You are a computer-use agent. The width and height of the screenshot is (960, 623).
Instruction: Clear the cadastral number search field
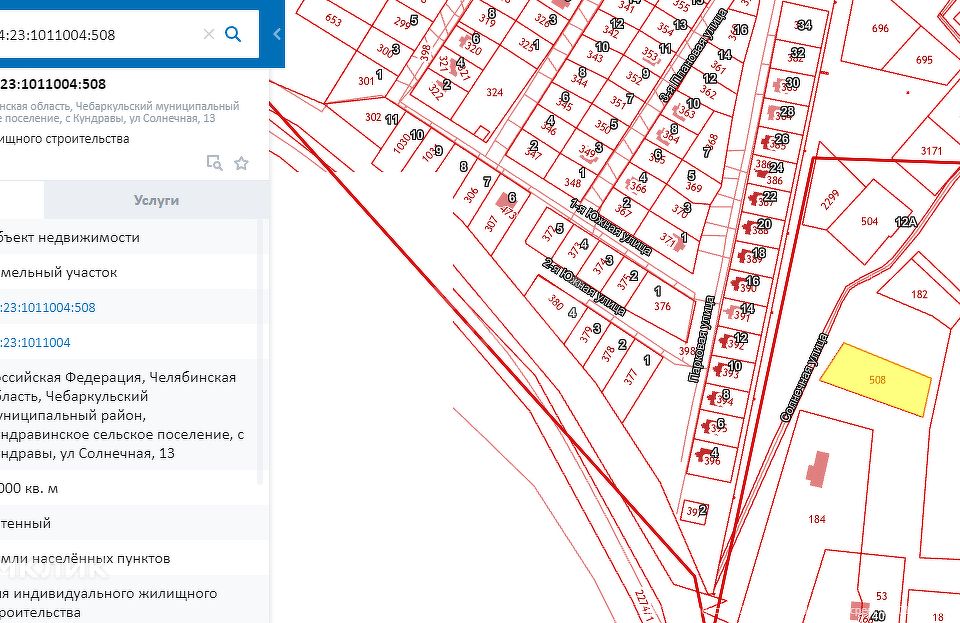209,35
